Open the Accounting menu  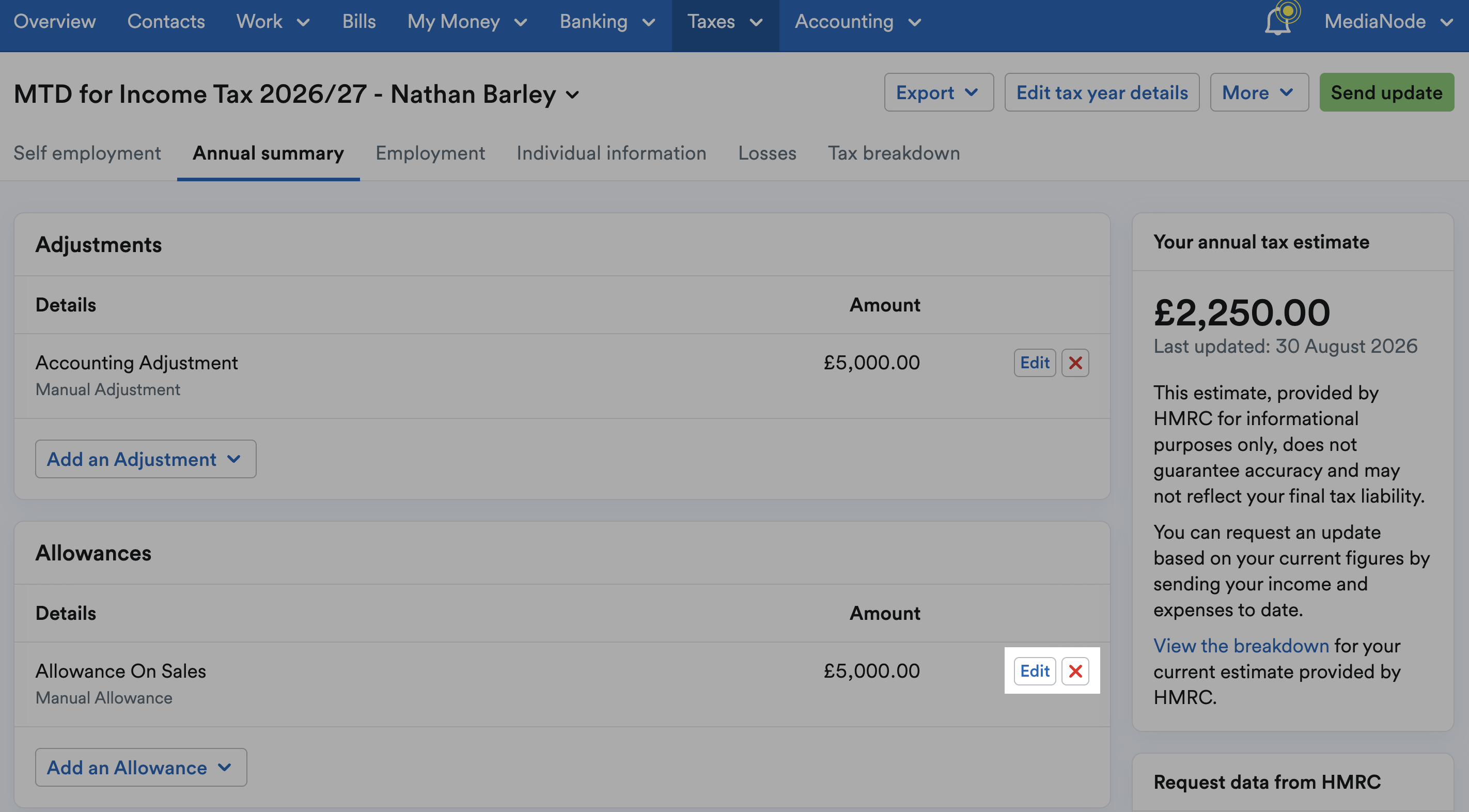click(x=858, y=22)
